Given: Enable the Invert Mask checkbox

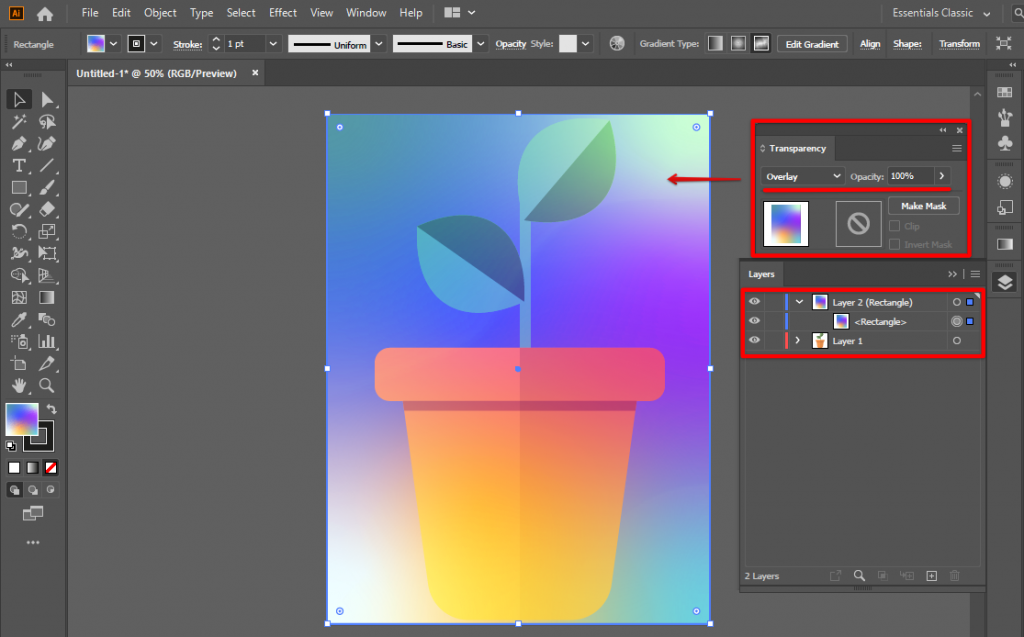Looking at the screenshot, I should click(x=895, y=244).
